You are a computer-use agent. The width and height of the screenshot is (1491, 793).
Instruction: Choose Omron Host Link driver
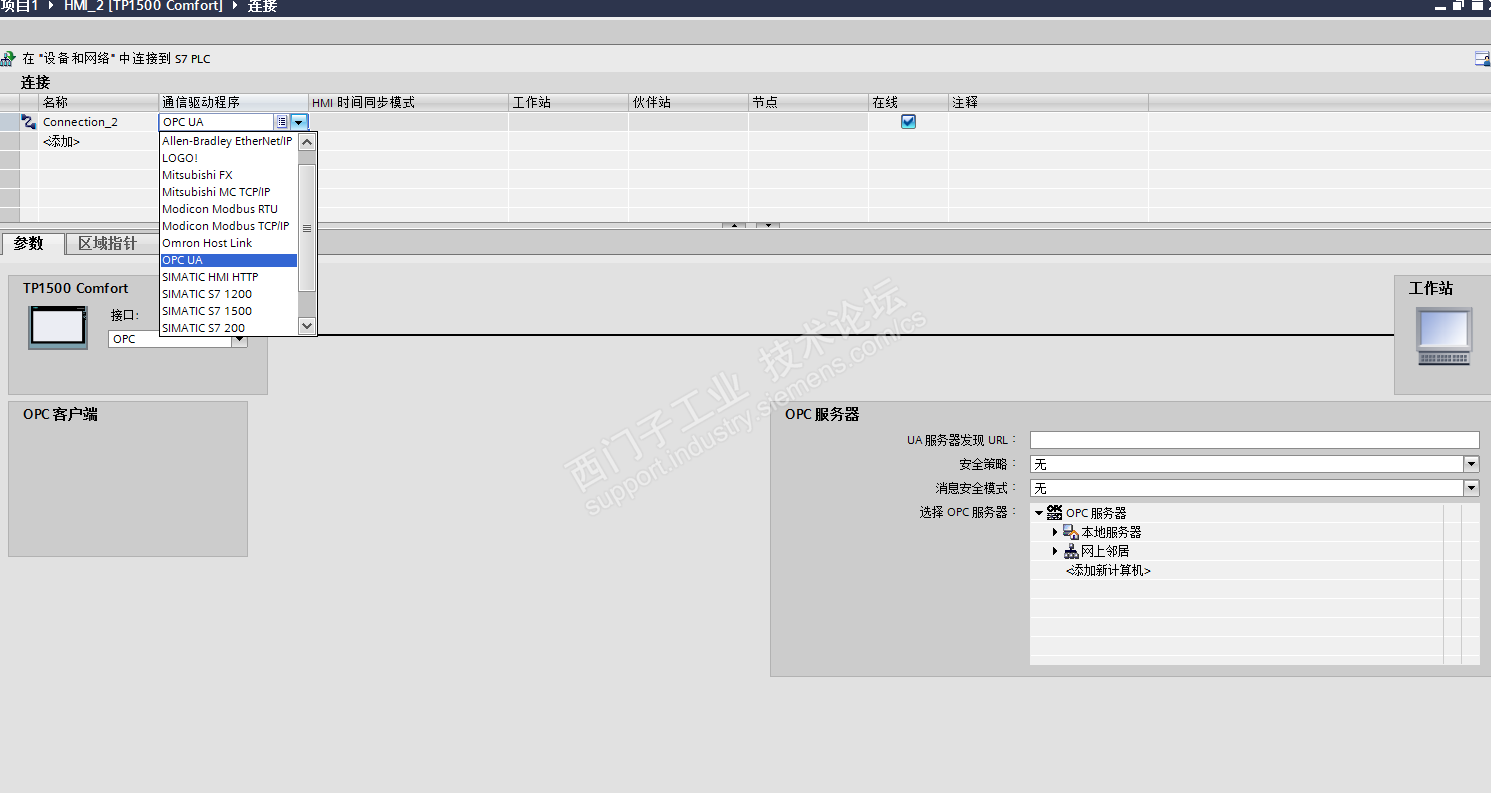[x=228, y=243]
